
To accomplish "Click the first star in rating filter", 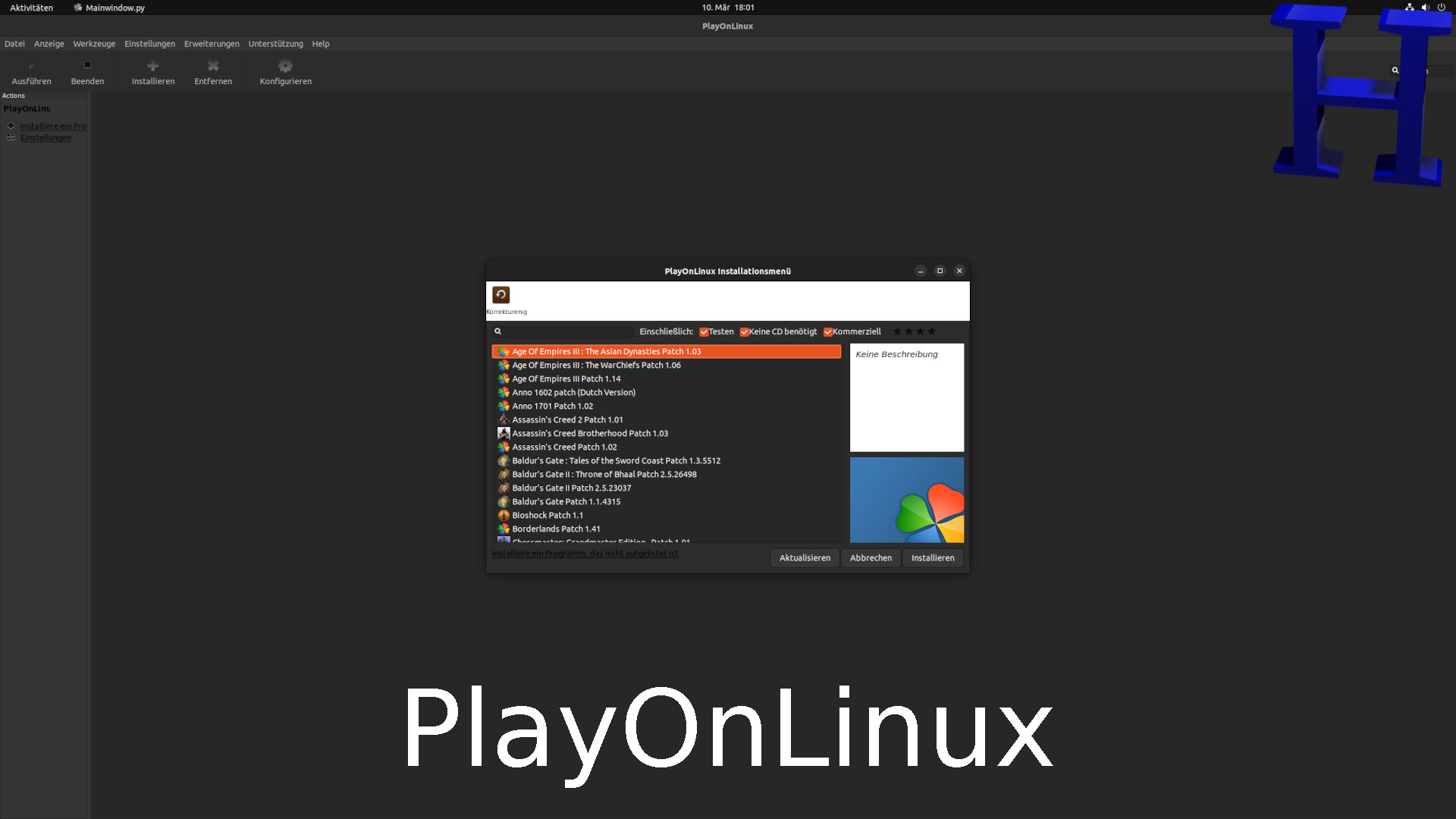I will [897, 331].
